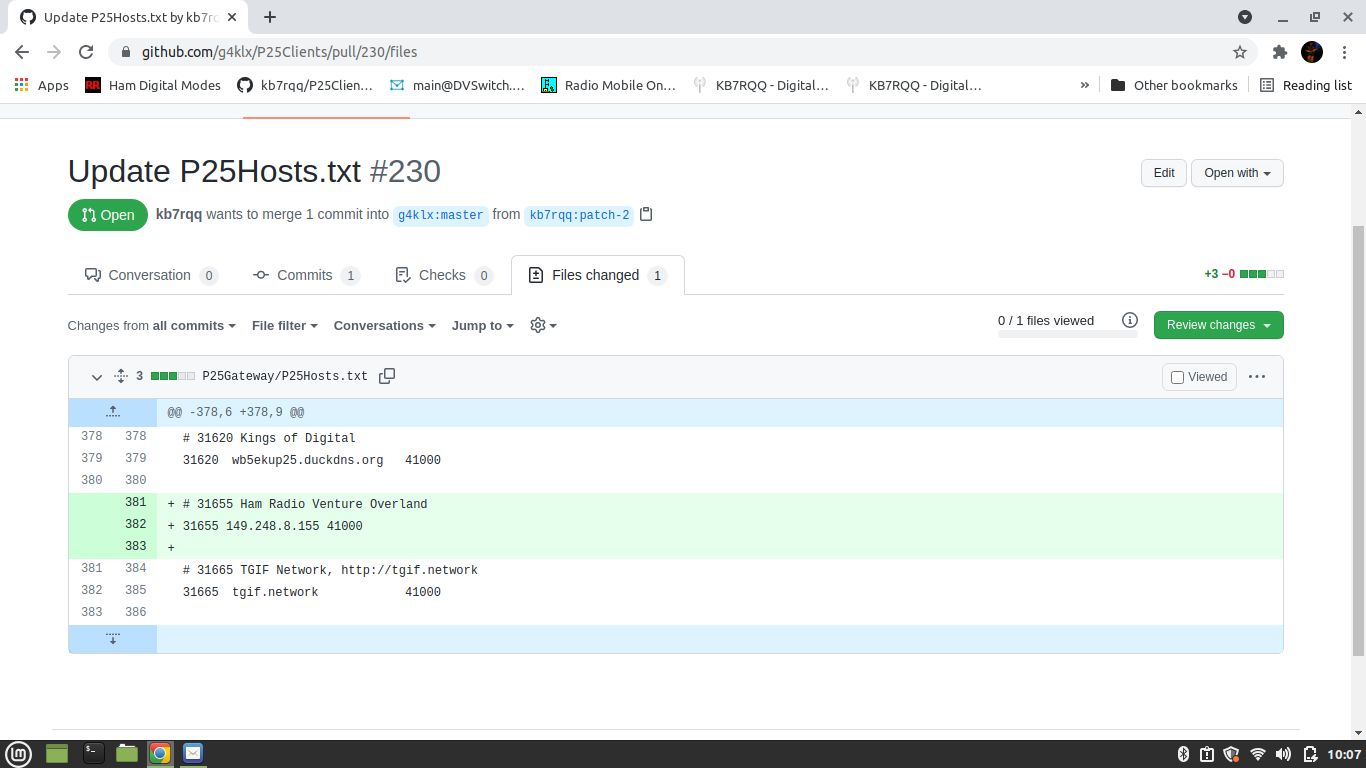Open Chrome extensions puzzle icon
Viewport: 1366px width, 768px height.
[x=1279, y=52]
